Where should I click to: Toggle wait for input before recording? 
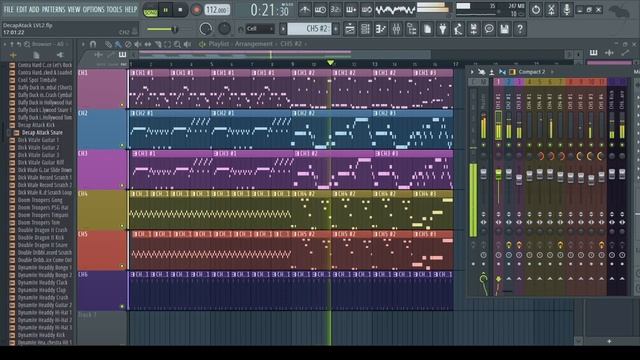coord(320,10)
